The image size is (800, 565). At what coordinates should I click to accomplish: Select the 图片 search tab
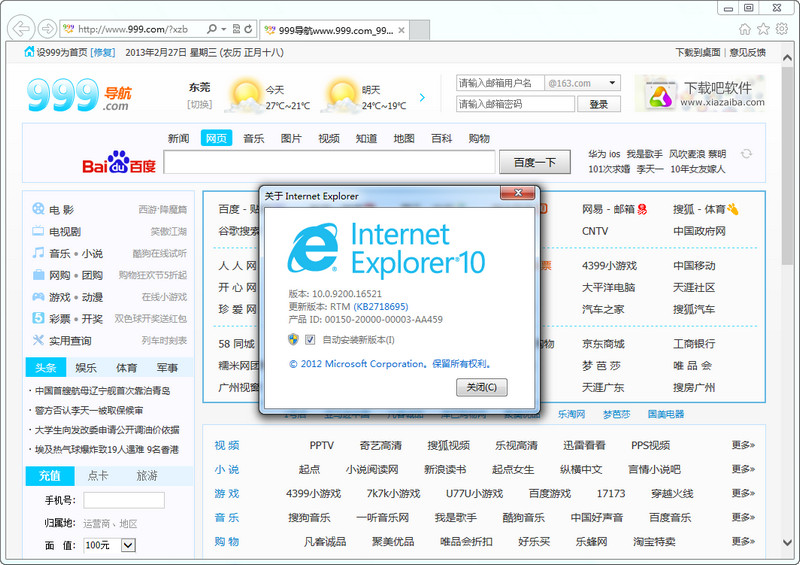291,138
